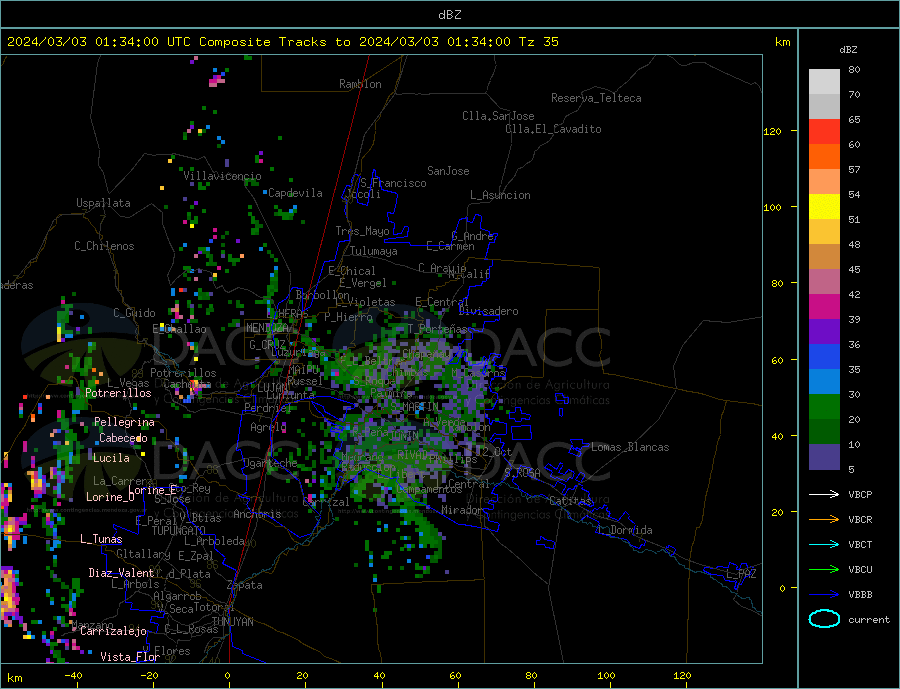Click the white VBCP arrow in legend
This screenshot has height=689, width=900.
point(825,494)
